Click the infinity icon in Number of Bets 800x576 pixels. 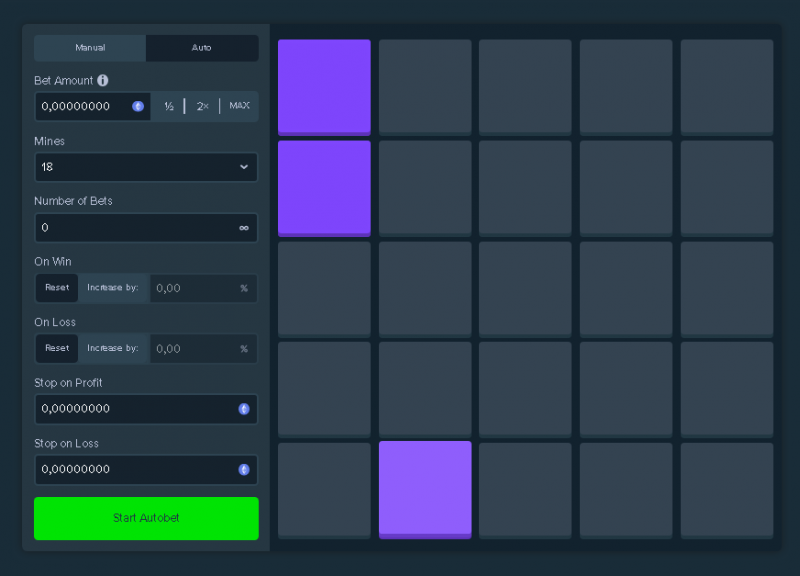click(x=244, y=228)
